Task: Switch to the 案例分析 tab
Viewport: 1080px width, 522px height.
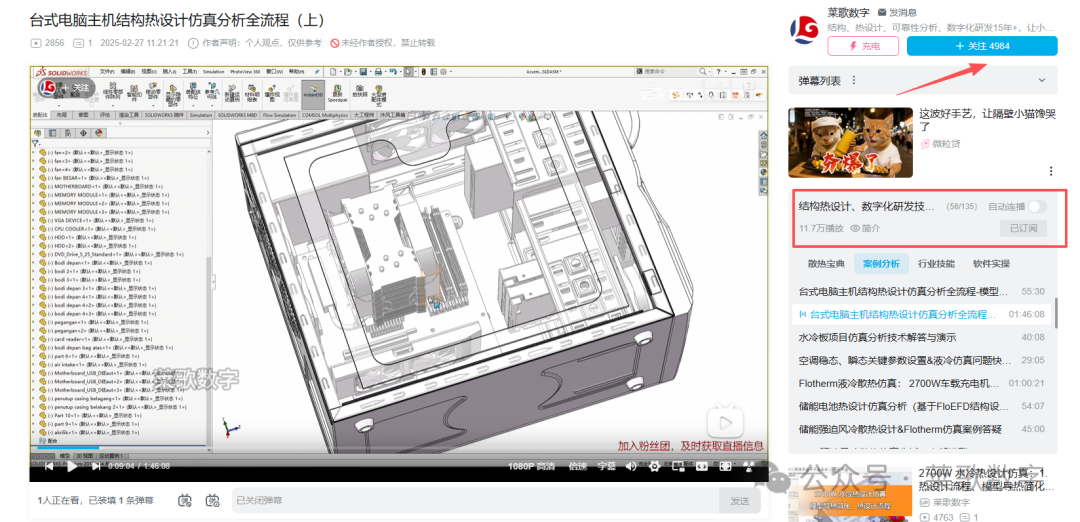Action: (881, 263)
